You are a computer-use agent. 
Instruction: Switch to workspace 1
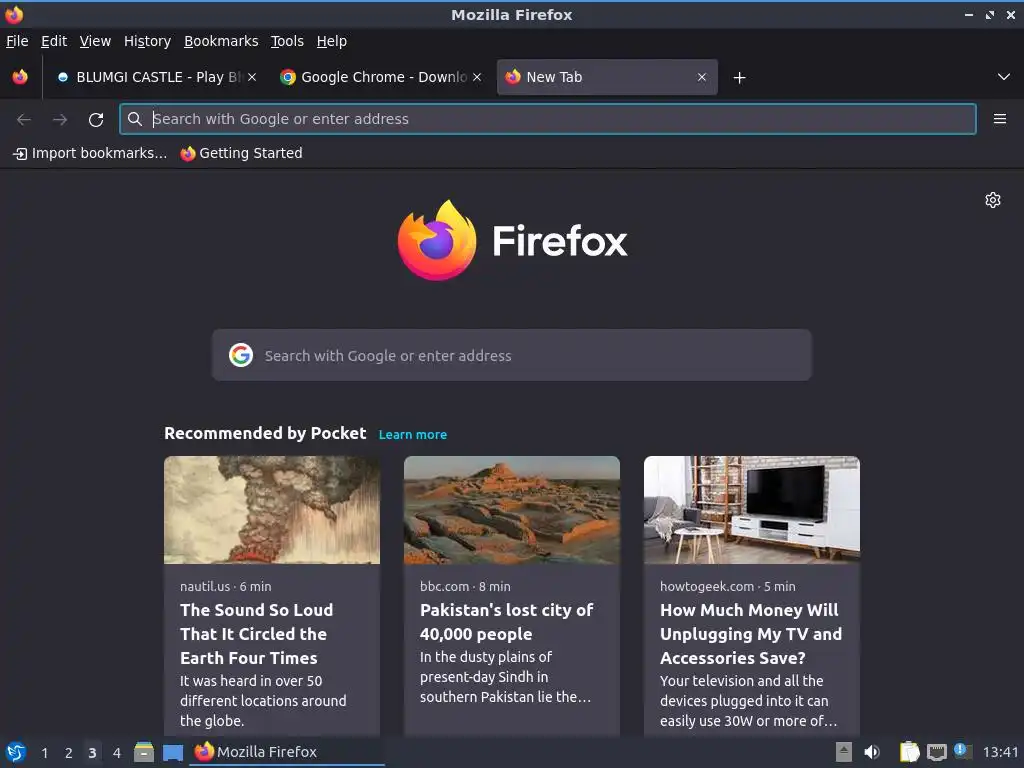44,753
